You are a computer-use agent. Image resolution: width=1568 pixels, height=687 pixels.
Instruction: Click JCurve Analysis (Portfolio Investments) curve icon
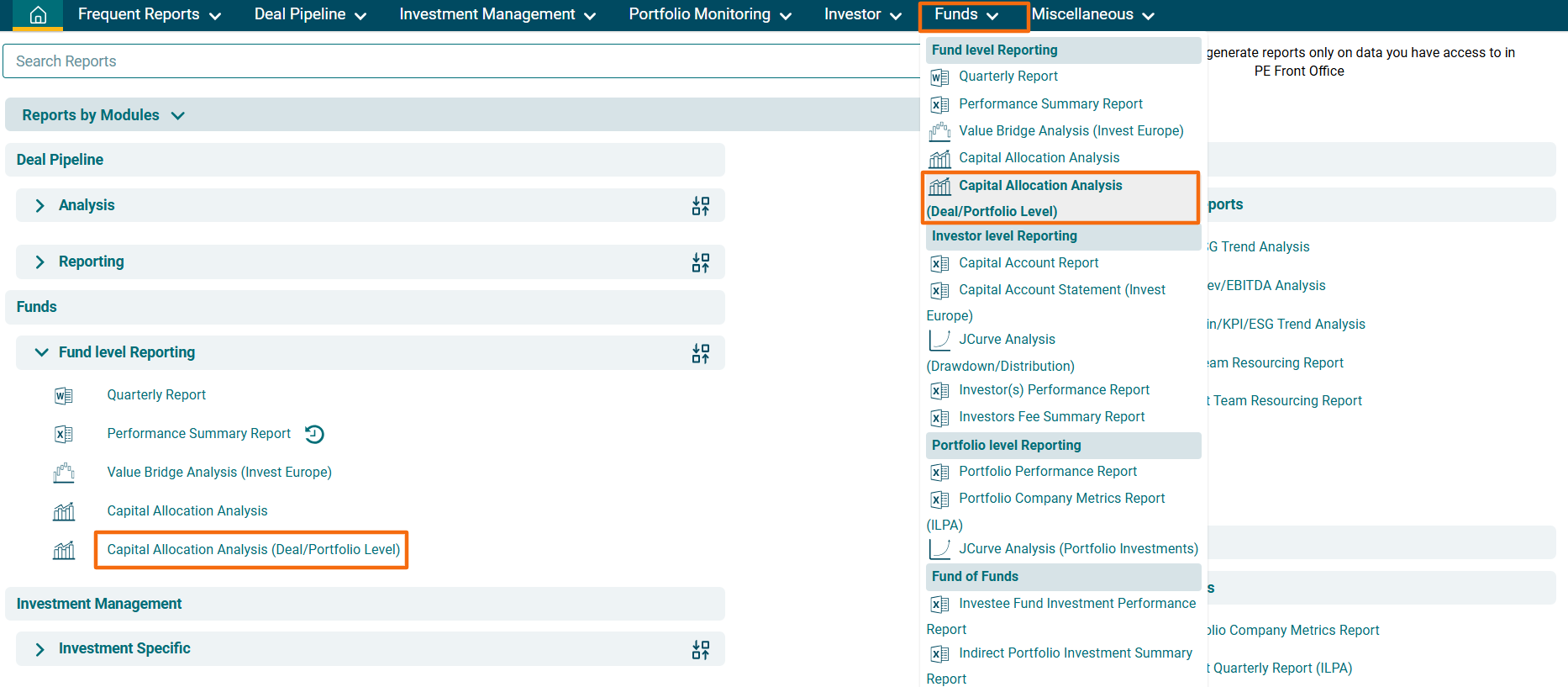(939, 549)
